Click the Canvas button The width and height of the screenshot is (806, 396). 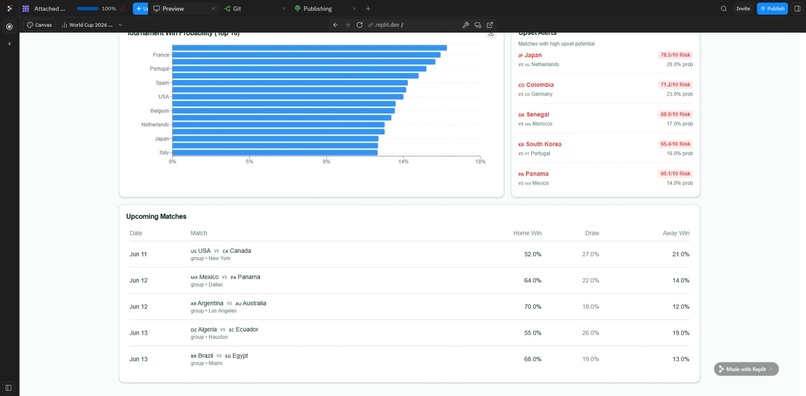tap(40, 25)
